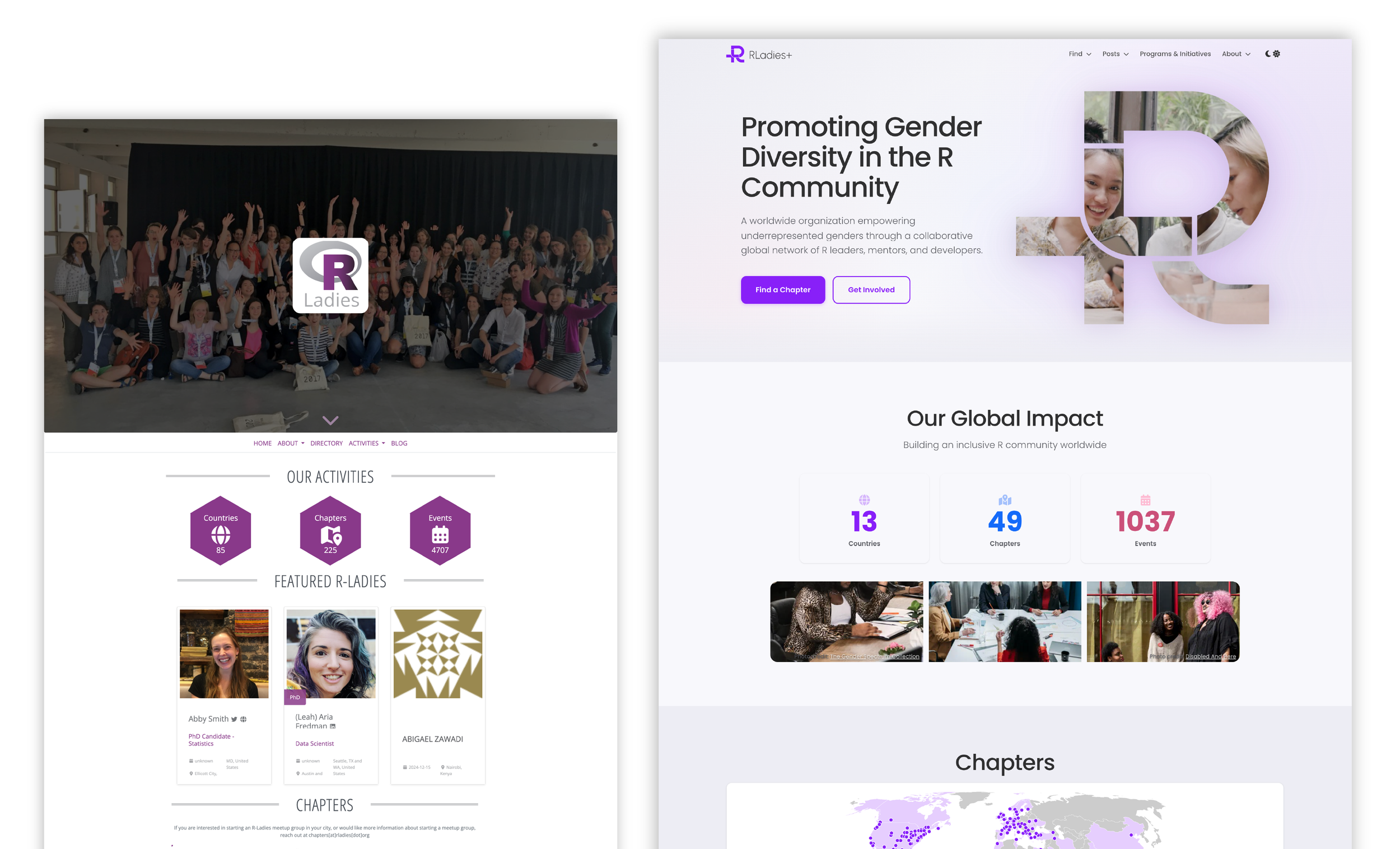
Task: Click location pin beside Nairobi, Kenya
Action: click(x=442, y=767)
